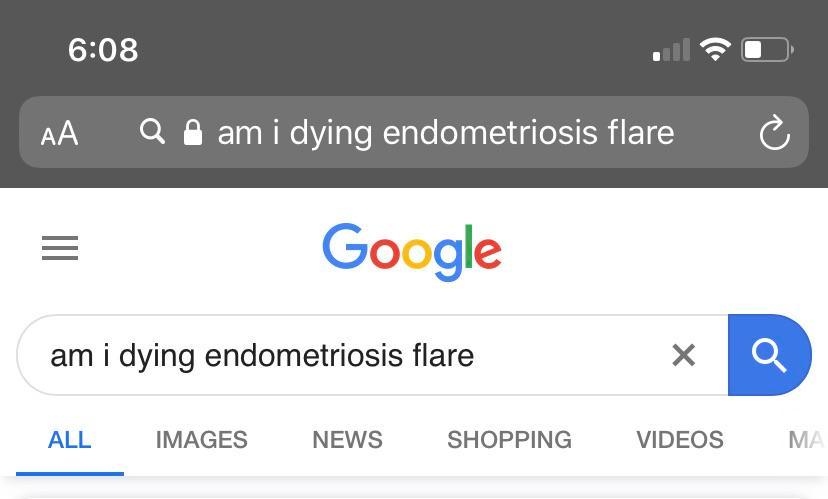Image resolution: width=828 pixels, height=499 pixels.
Task: Tap the cellular signal bars
Action: (x=671, y=50)
